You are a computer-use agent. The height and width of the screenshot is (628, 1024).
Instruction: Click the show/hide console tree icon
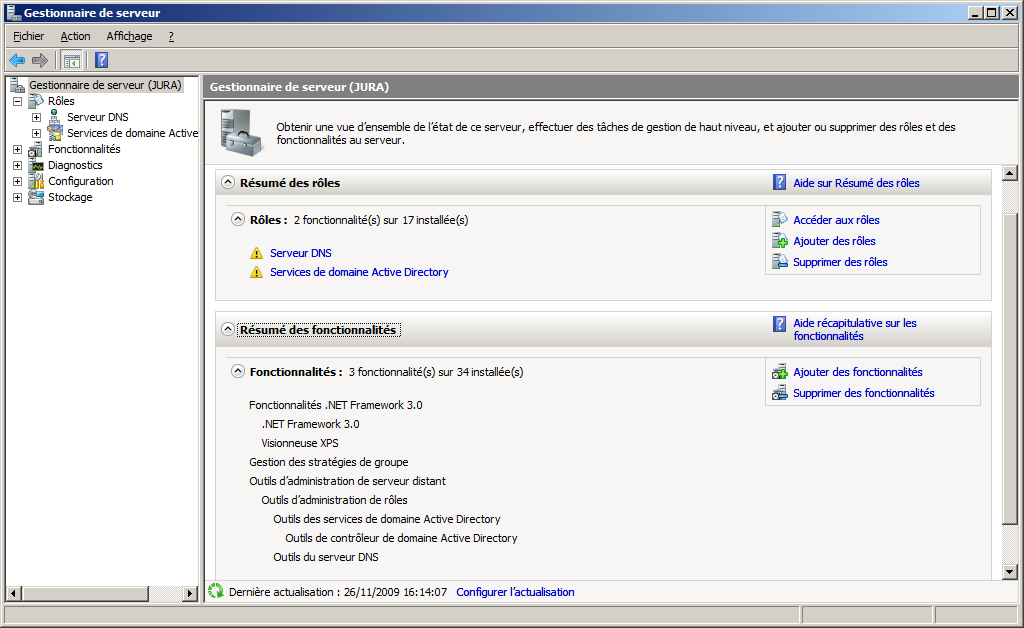tap(71, 60)
